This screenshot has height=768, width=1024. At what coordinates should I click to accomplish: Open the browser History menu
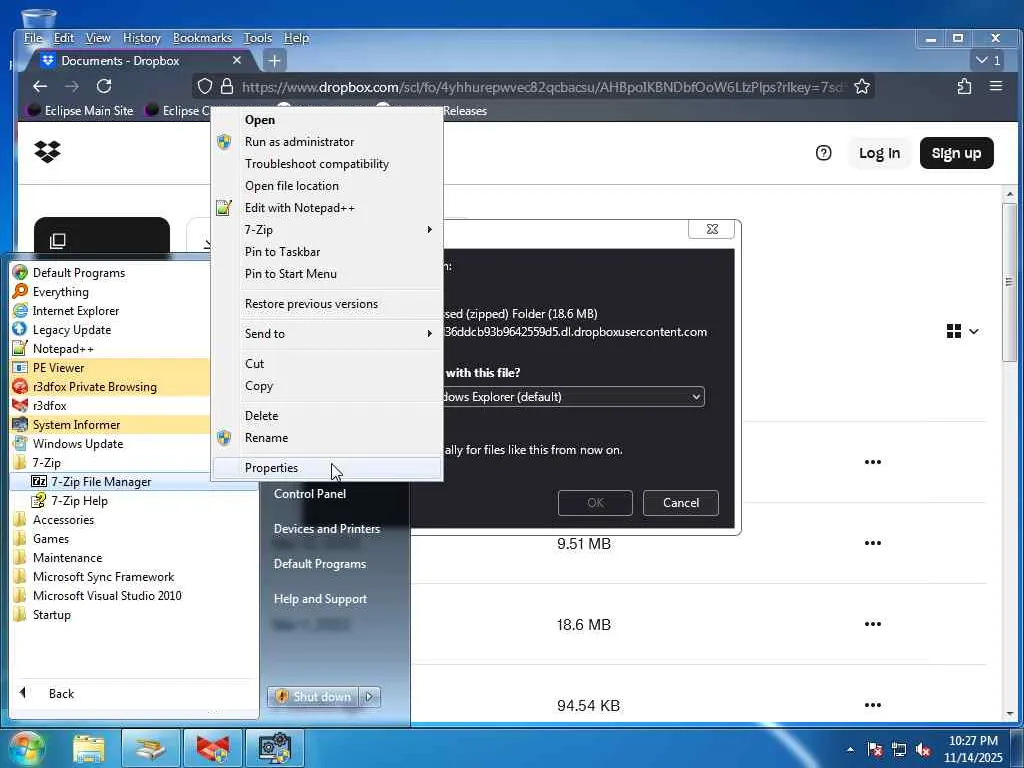point(142,38)
